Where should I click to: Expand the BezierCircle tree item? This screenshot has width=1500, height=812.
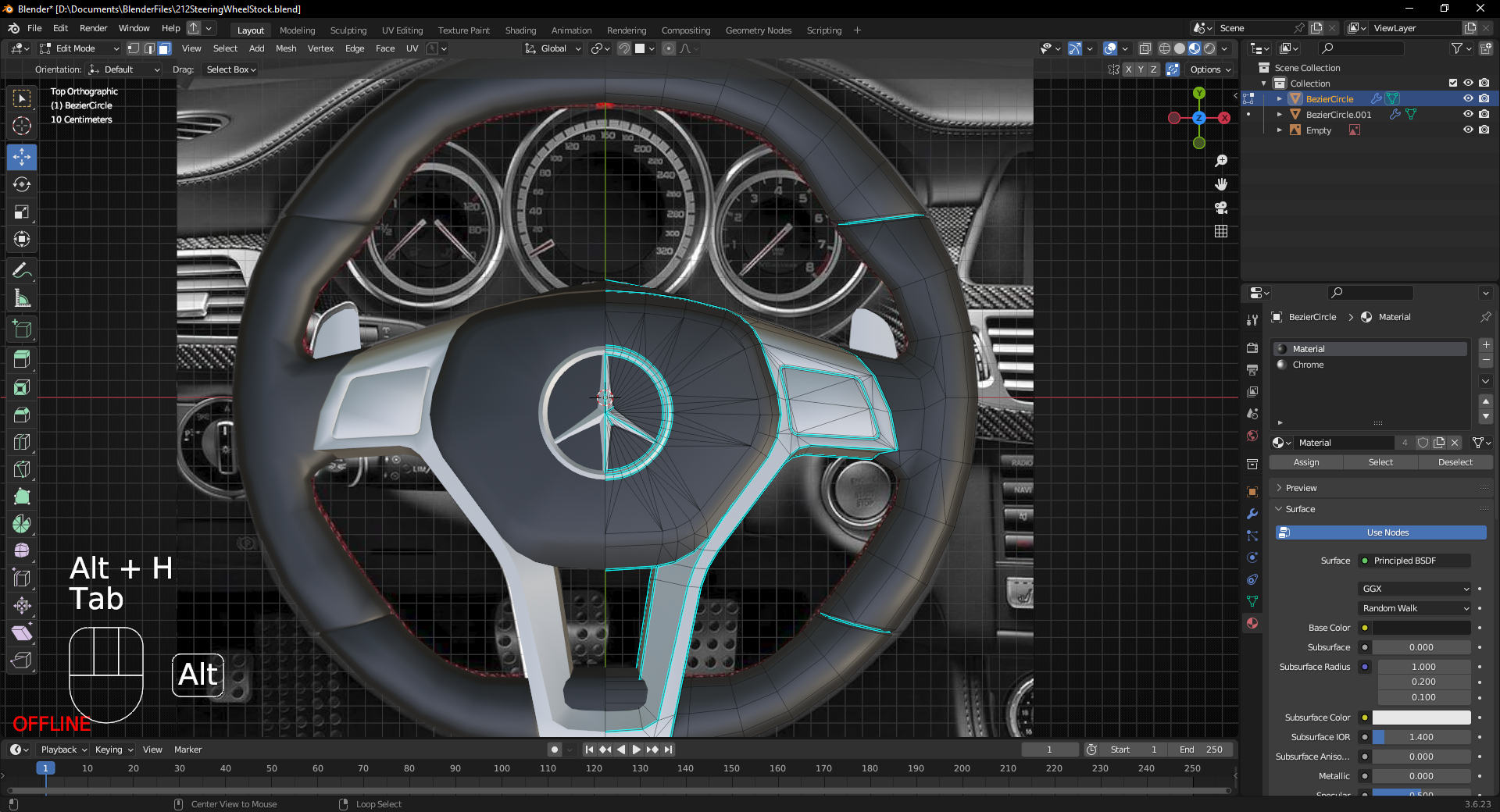[x=1279, y=99]
